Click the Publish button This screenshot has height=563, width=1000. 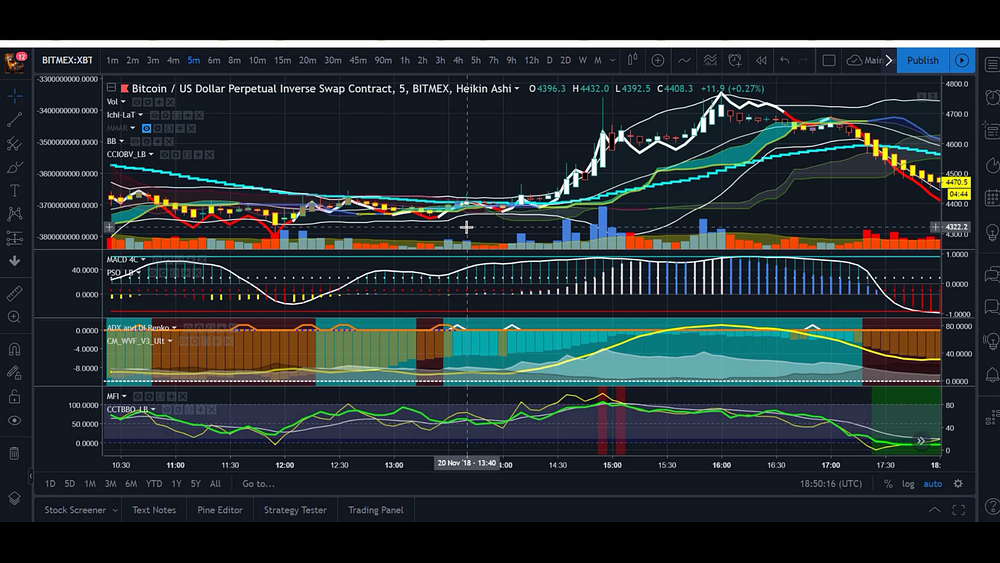[x=922, y=60]
